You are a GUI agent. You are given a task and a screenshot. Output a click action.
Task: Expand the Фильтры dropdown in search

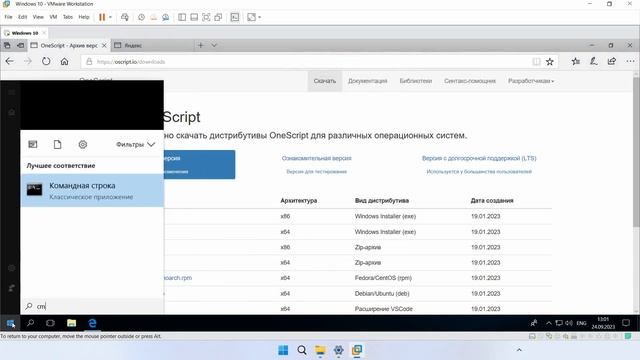(136, 144)
